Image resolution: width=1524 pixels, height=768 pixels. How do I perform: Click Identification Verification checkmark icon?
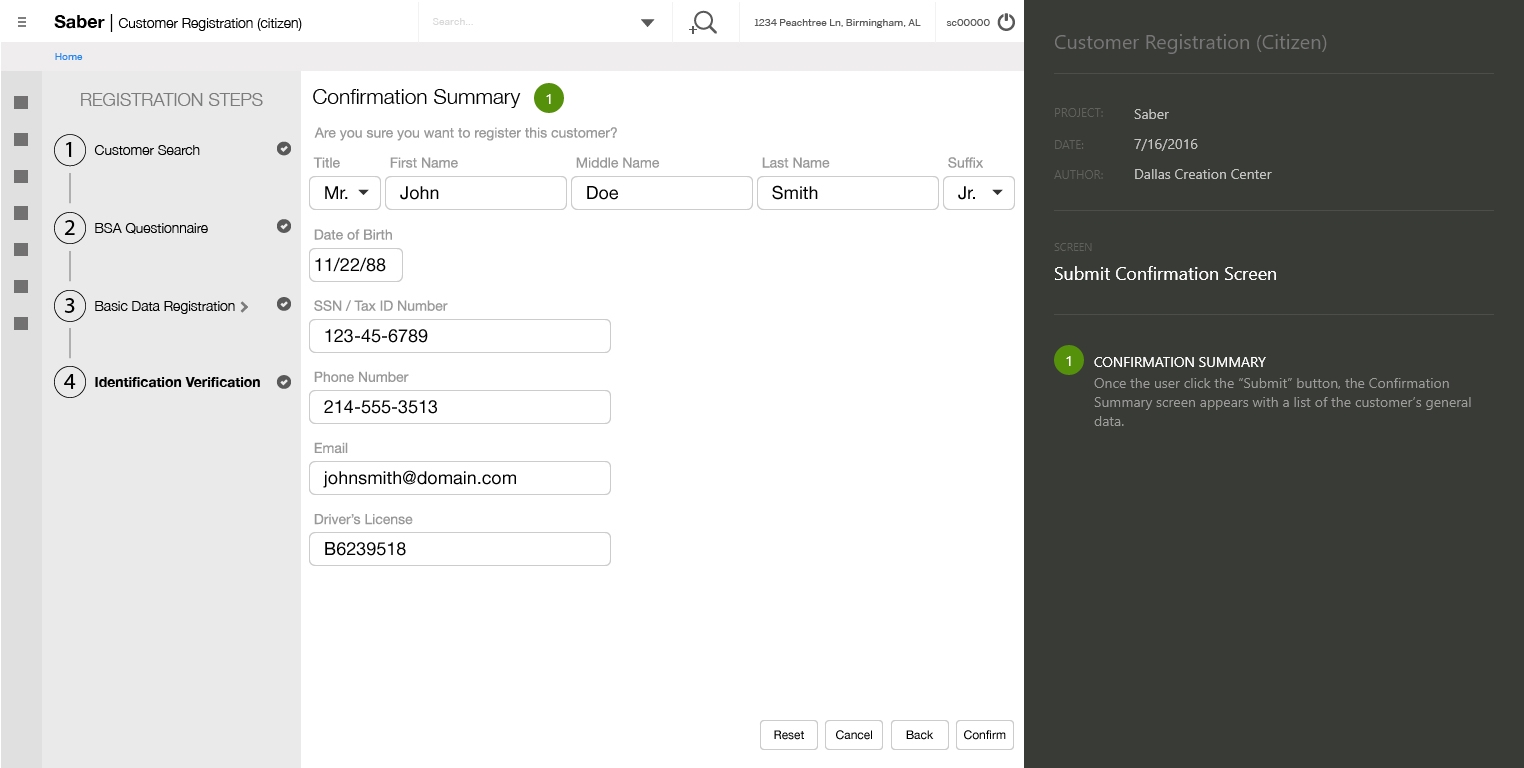click(284, 382)
